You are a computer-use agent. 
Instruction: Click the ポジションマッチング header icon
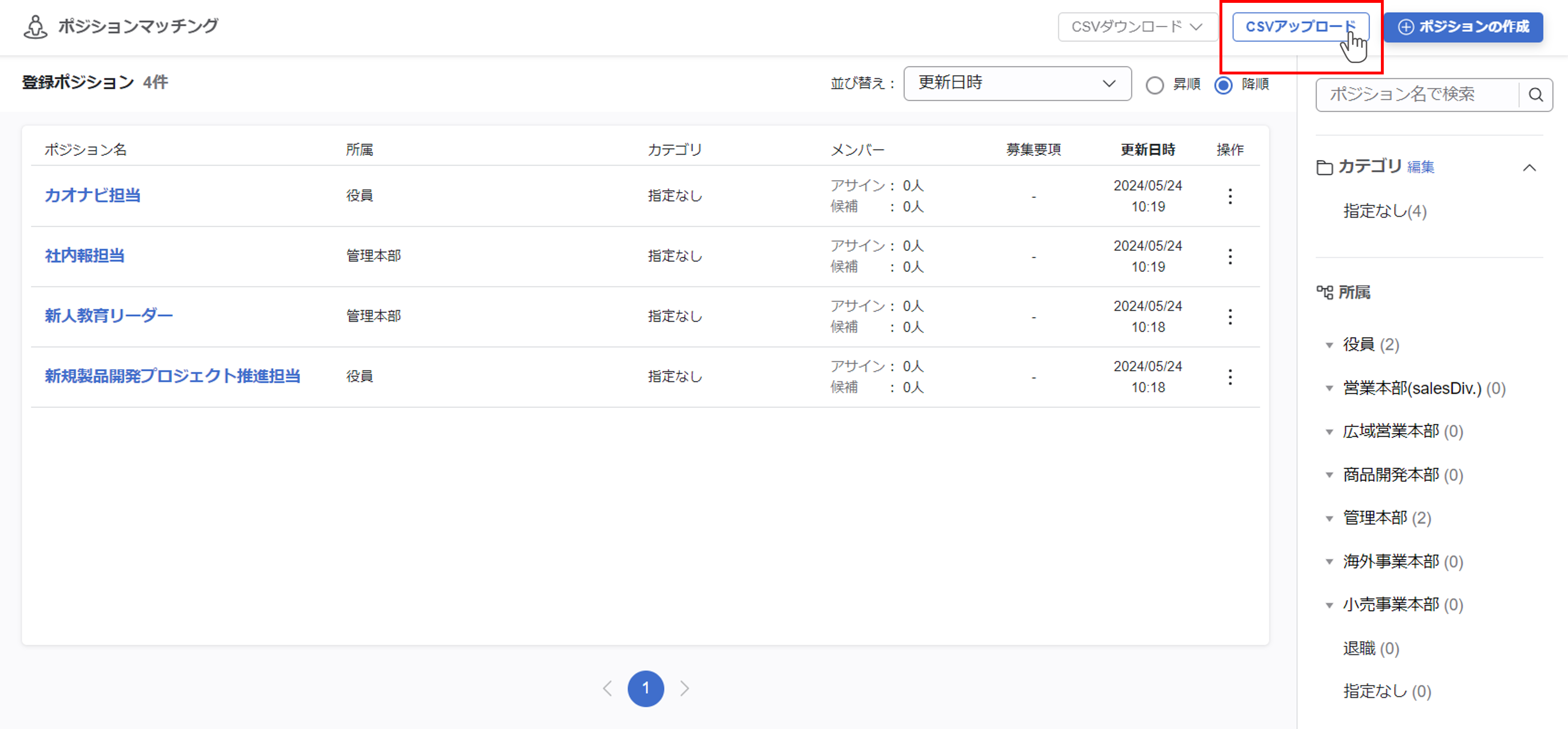click(35, 27)
